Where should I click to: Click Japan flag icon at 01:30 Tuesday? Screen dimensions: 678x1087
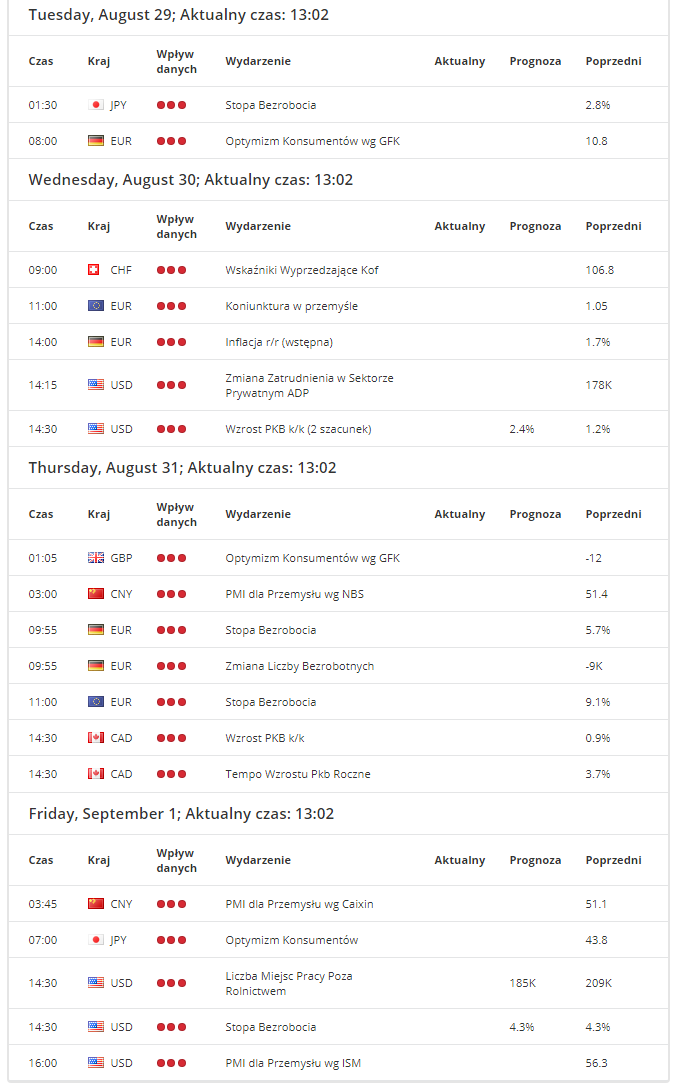point(96,105)
